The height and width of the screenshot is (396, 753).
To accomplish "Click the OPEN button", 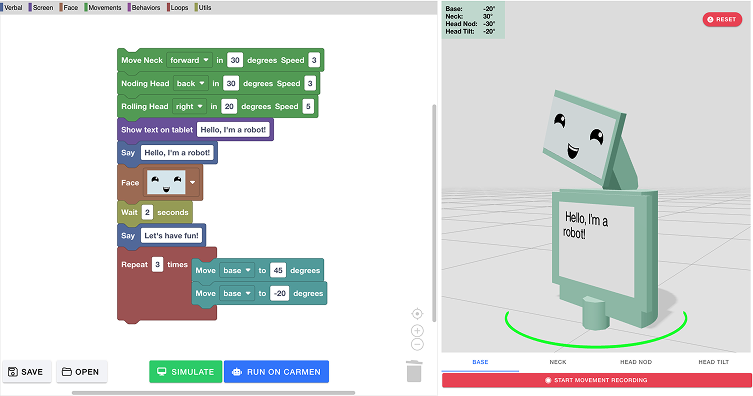I will coord(82,372).
